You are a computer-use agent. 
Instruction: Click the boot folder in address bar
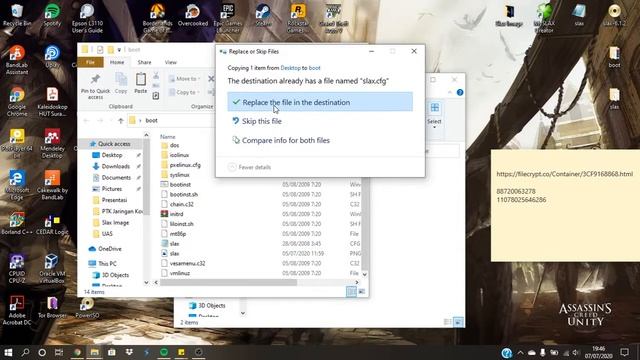(151, 120)
